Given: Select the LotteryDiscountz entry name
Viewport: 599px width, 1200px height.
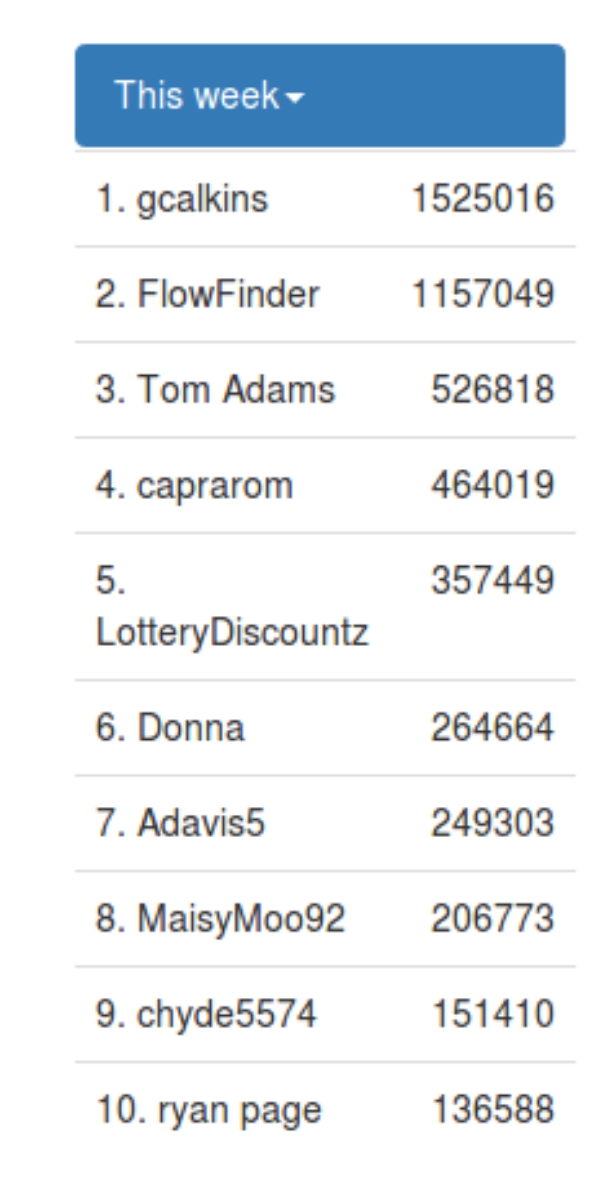Looking at the screenshot, I should point(233,607).
